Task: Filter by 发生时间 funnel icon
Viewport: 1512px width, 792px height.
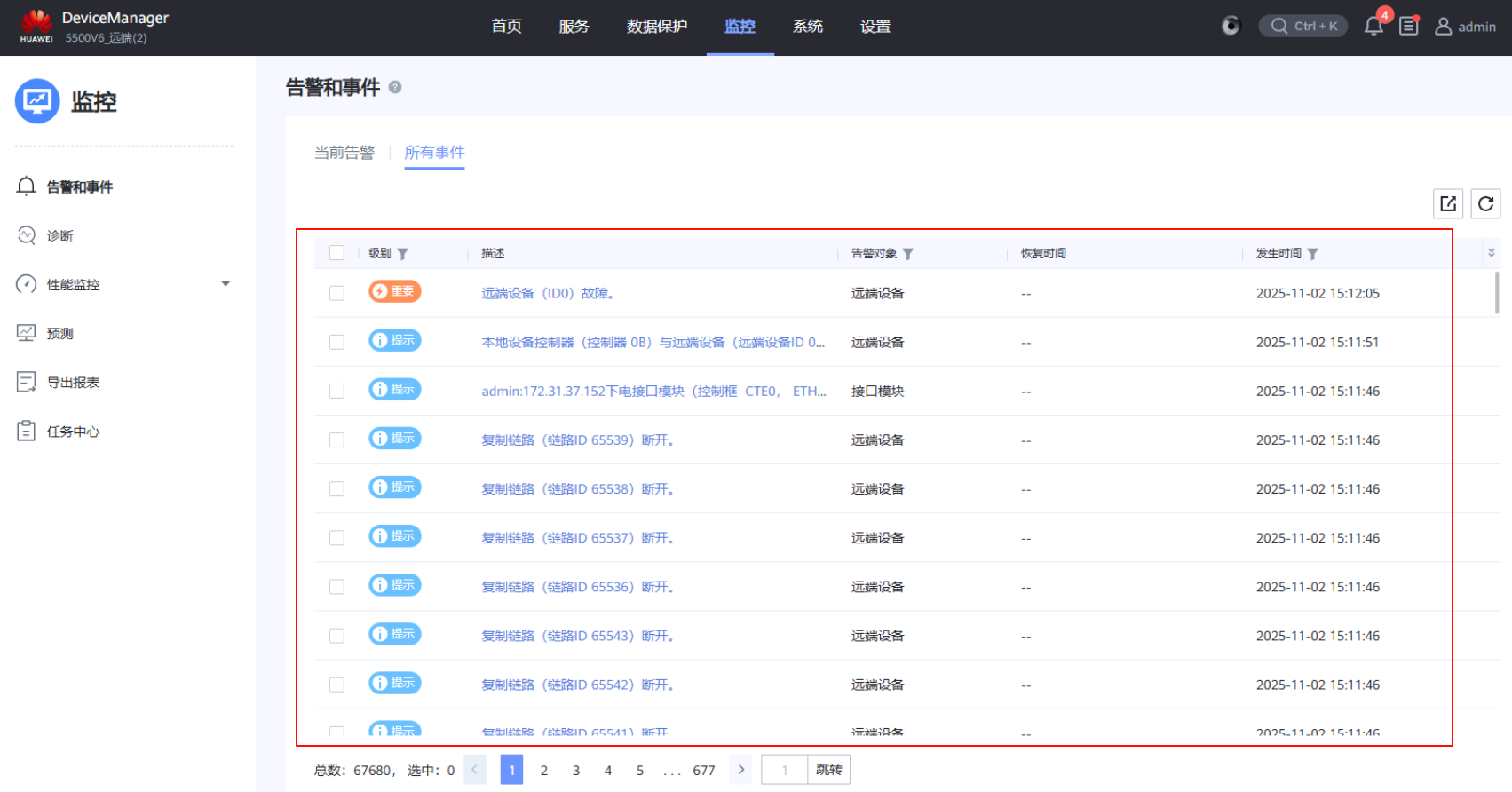Action: click(1313, 254)
